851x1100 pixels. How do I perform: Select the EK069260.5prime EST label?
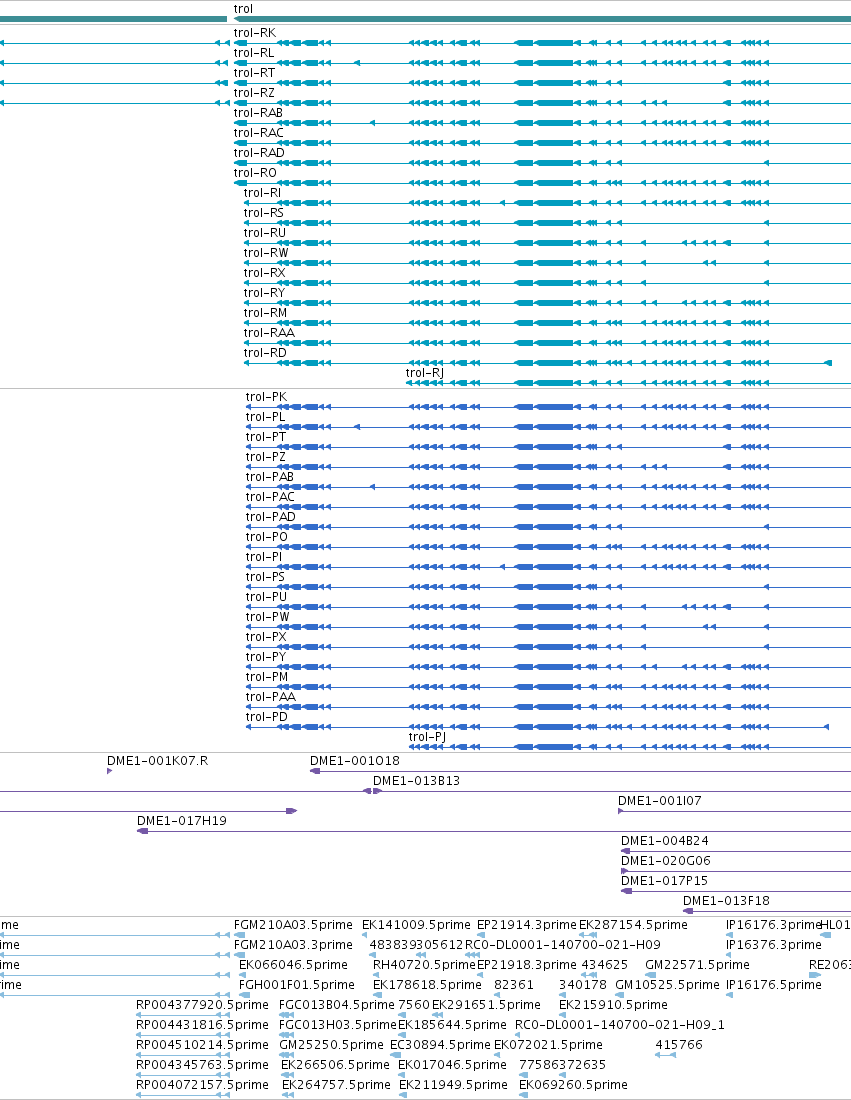point(573,1085)
